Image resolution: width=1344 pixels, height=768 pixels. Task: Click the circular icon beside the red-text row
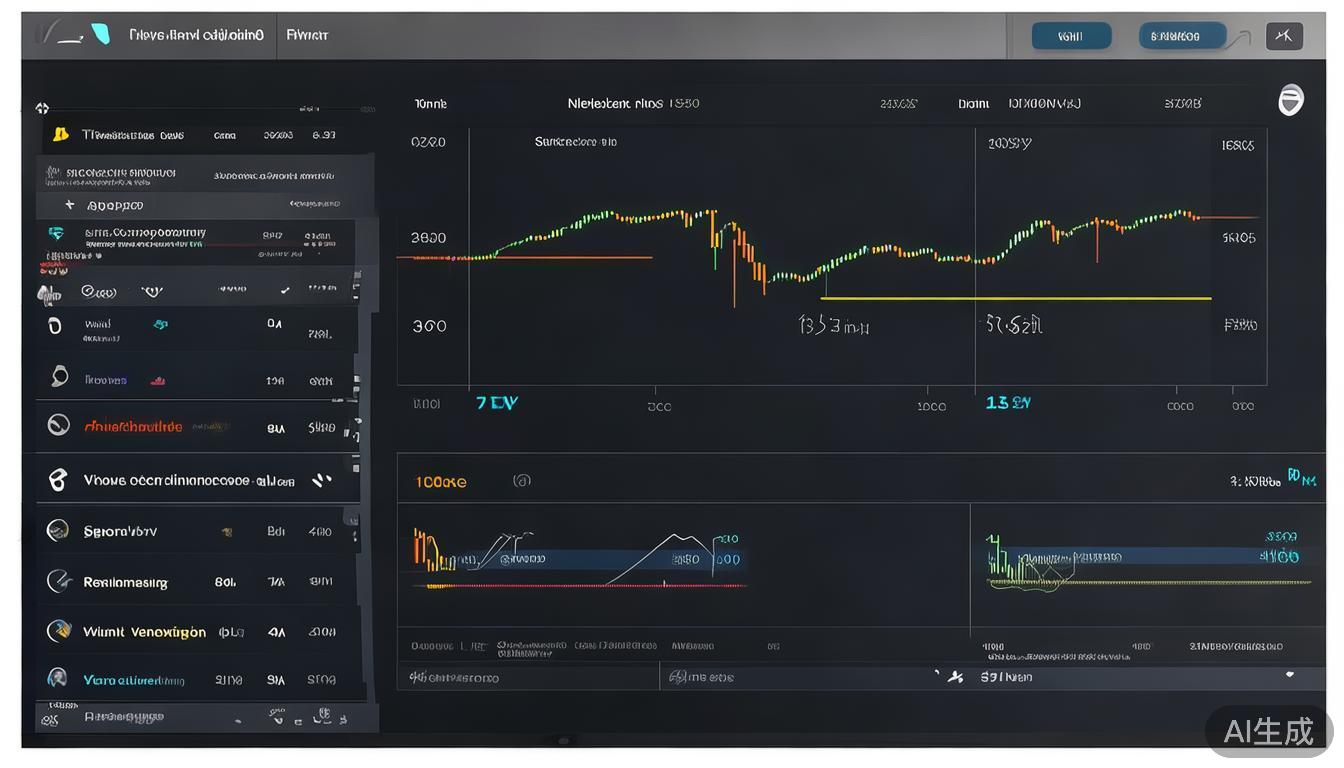[58, 426]
